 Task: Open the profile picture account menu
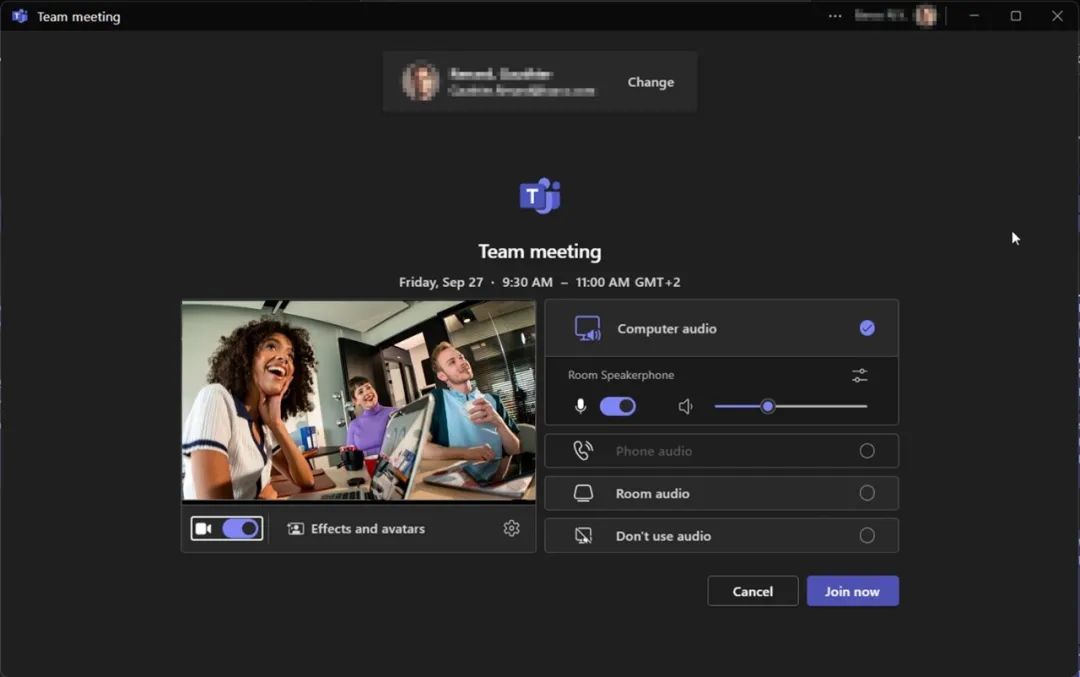click(x=926, y=16)
